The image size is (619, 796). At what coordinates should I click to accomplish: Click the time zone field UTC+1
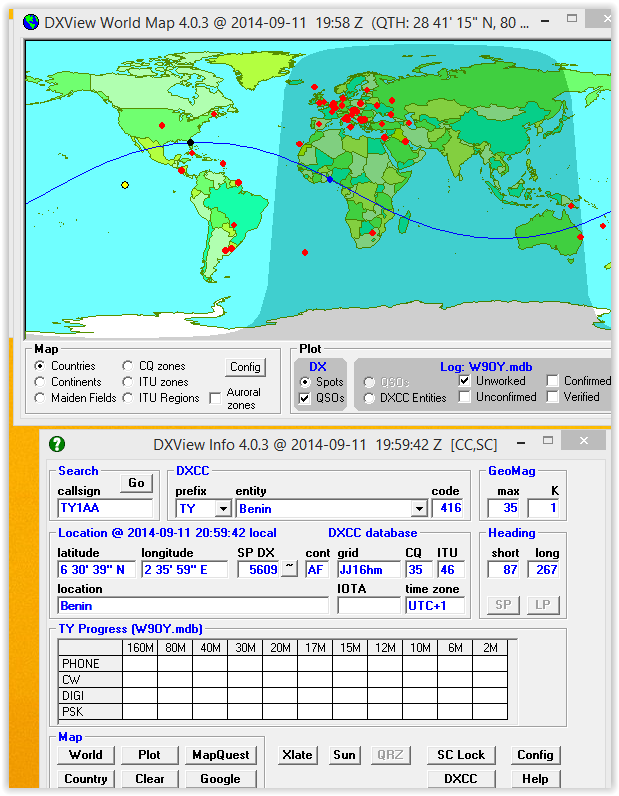pos(435,606)
